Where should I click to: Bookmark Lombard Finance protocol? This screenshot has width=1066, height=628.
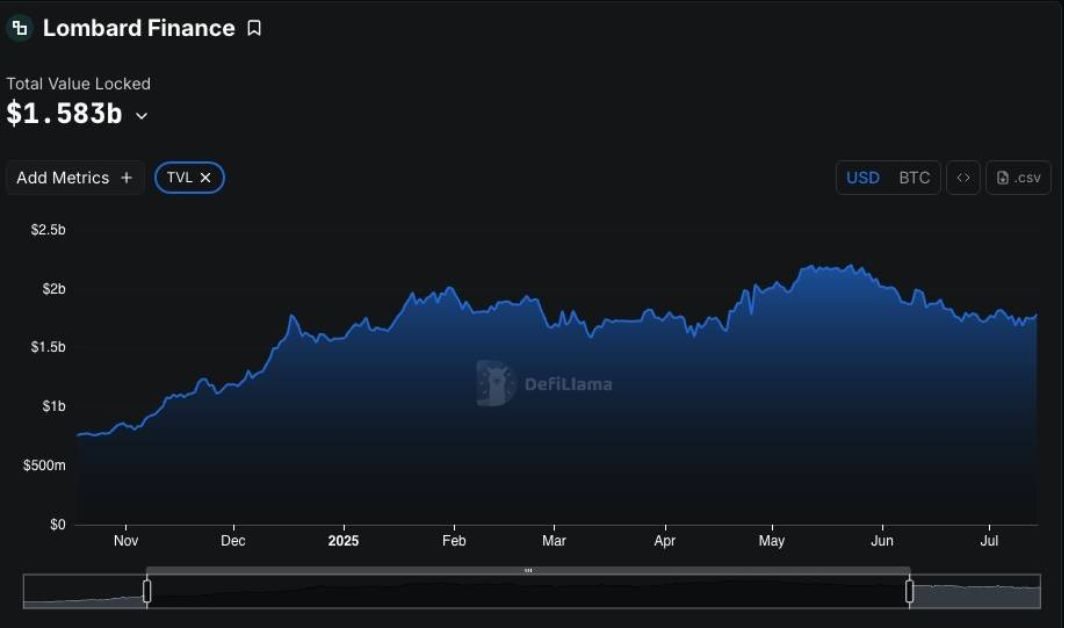[254, 28]
